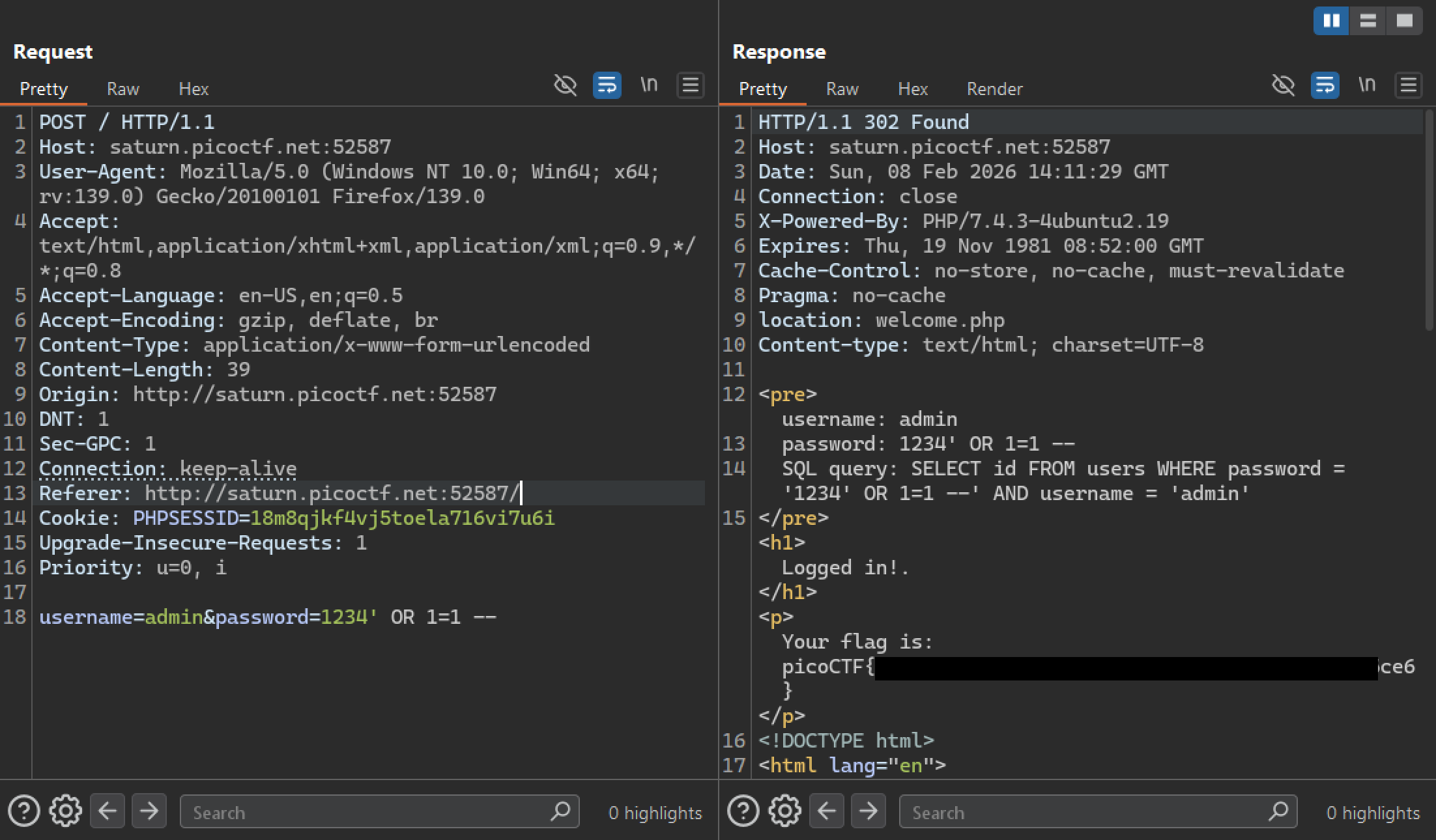This screenshot has height=840, width=1436.
Task: Toggle syntax highlighting visibility in the Response
Action: 1283,85
